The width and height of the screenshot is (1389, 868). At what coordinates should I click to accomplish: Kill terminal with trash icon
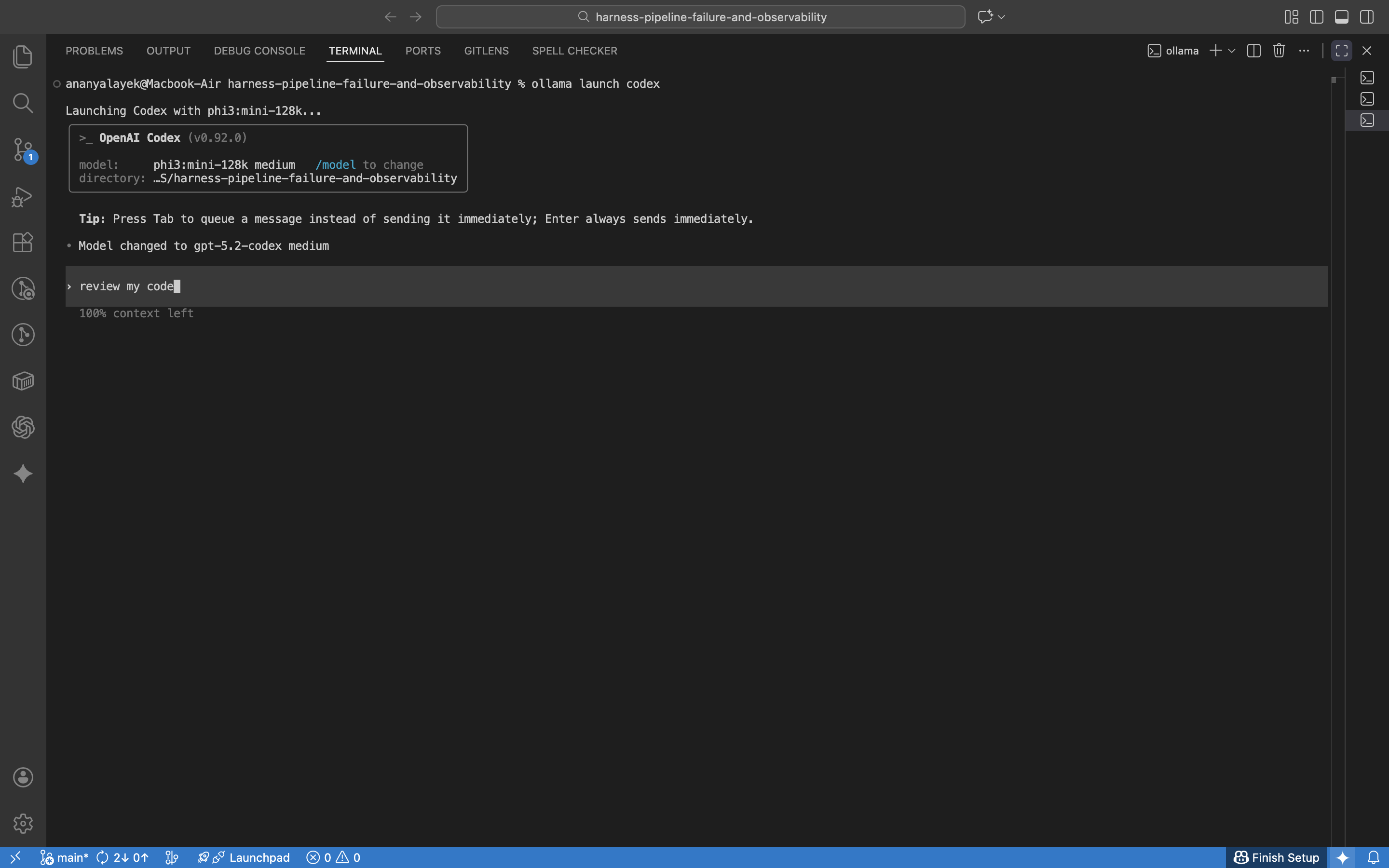pyautogui.click(x=1279, y=51)
